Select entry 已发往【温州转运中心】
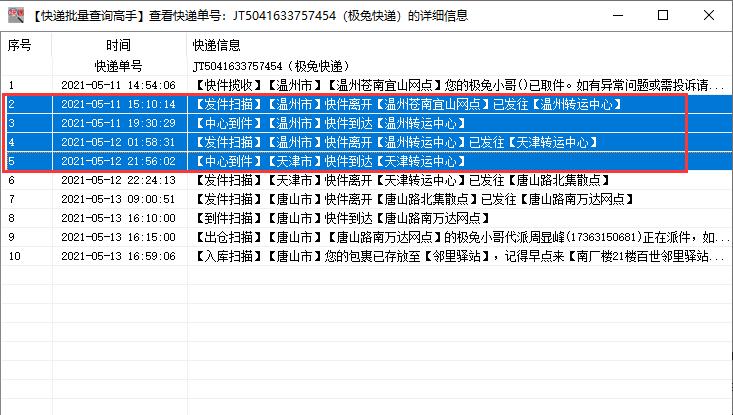Image resolution: width=733 pixels, height=415 pixels. (x=408, y=104)
